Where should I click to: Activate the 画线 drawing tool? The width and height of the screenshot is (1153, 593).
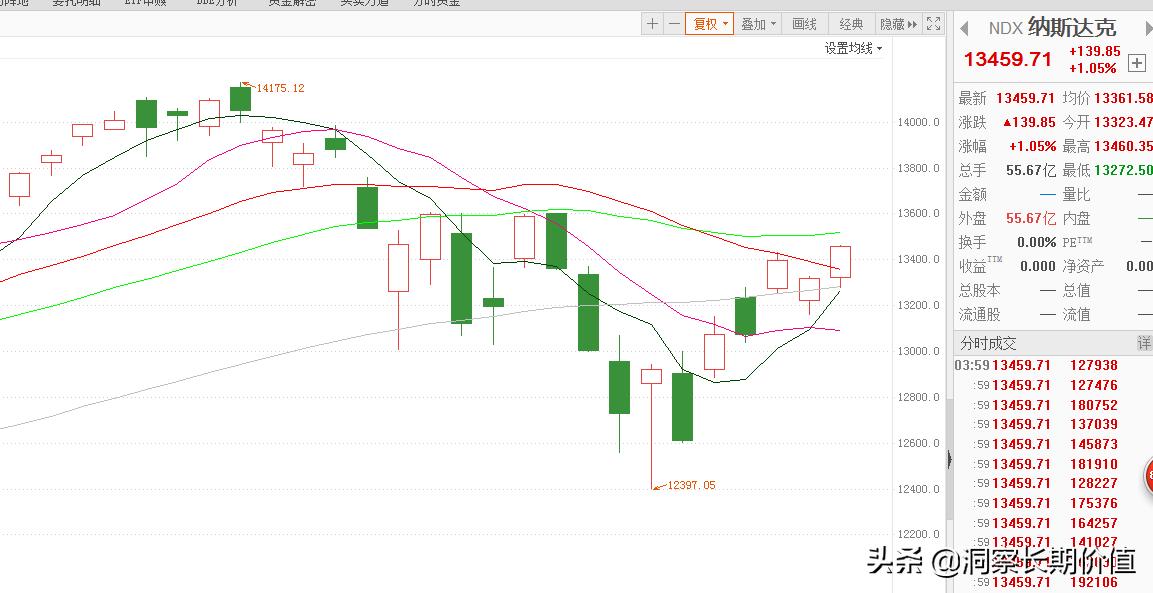tap(804, 24)
